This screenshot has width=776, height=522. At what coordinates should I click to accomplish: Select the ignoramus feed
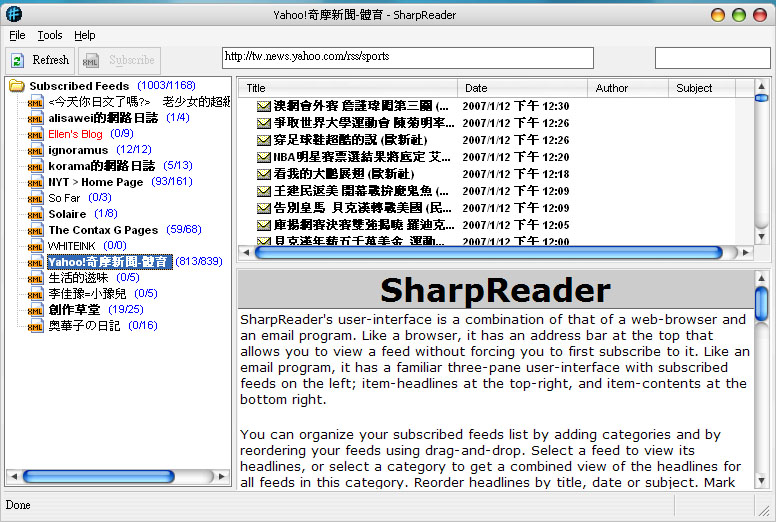[78, 150]
